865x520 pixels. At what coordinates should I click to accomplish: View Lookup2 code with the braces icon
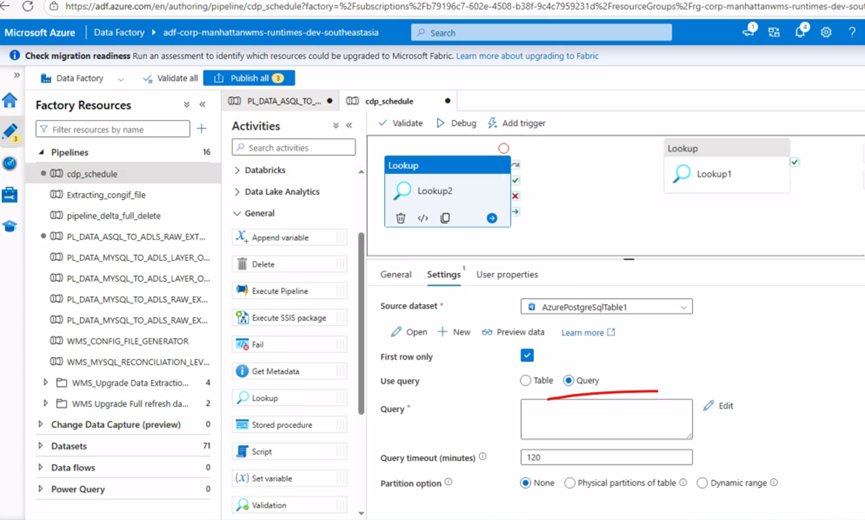point(423,218)
